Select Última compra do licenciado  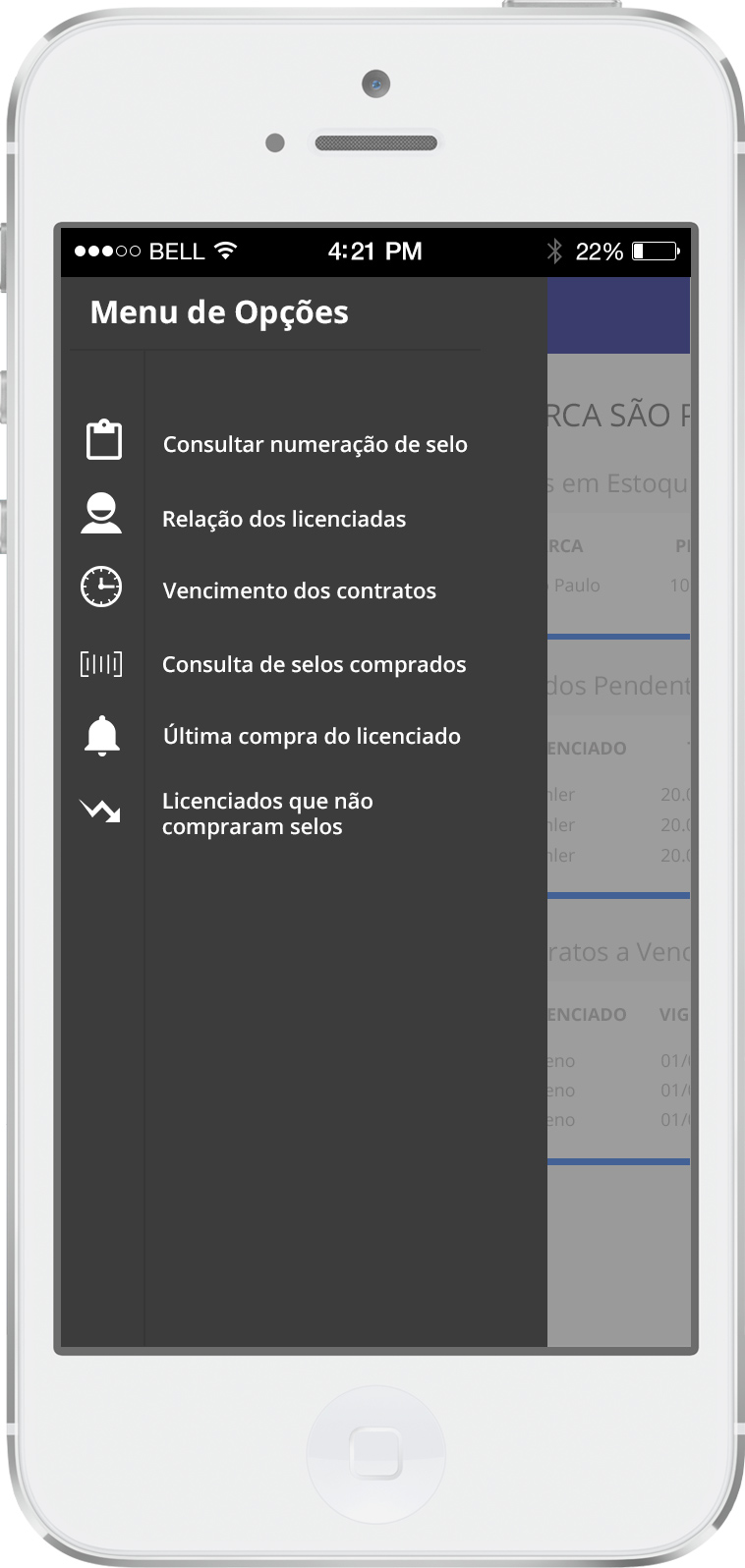pos(312,736)
